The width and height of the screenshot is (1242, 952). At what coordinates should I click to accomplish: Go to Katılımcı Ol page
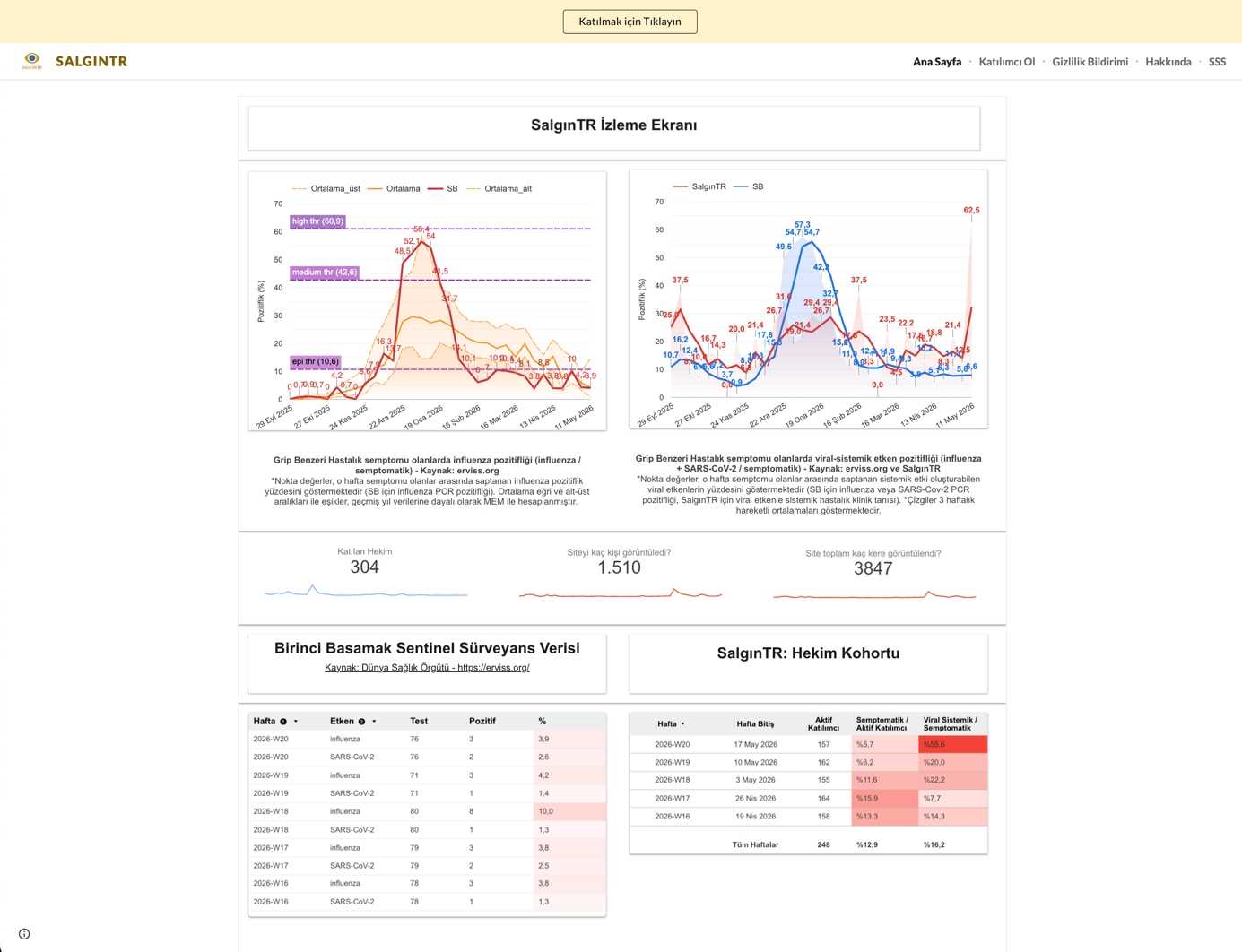tap(1006, 62)
